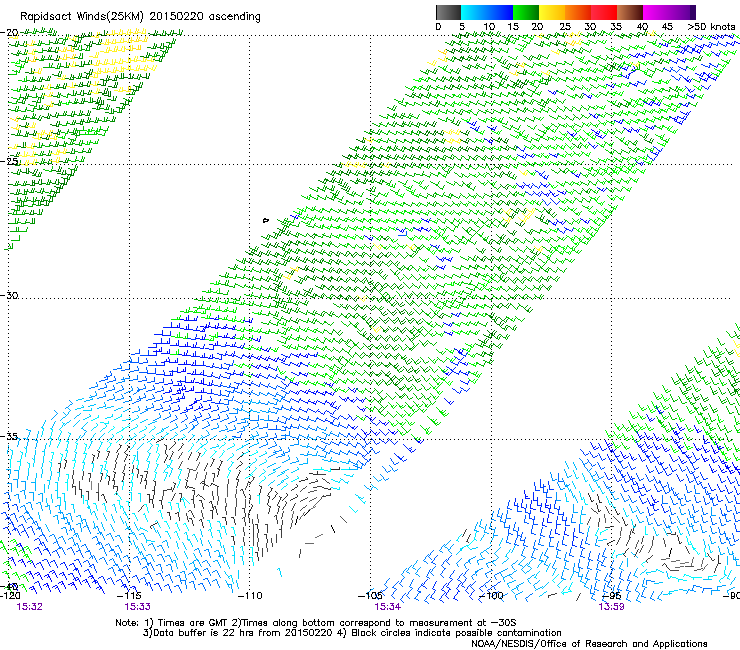Click the latitude label -20
The height and width of the screenshot is (650, 740).
point(9,33)
